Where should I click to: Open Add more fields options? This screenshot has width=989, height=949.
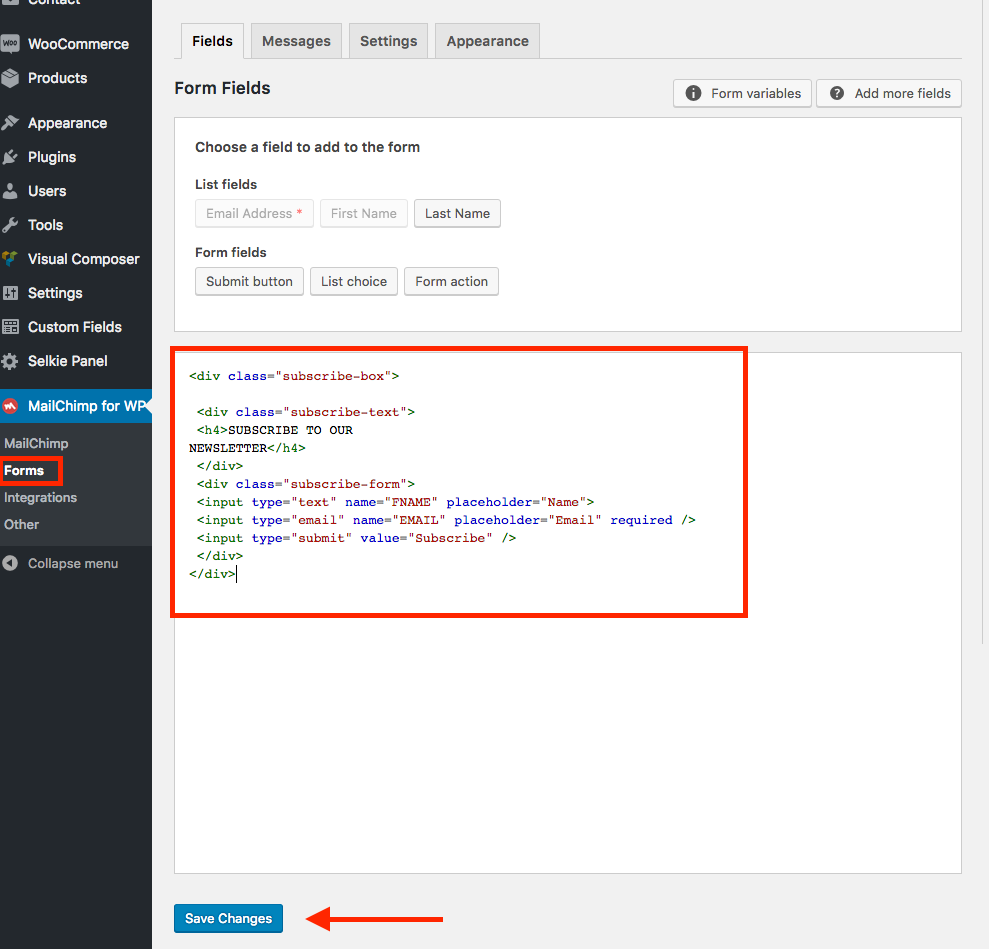tap(888, 93)
